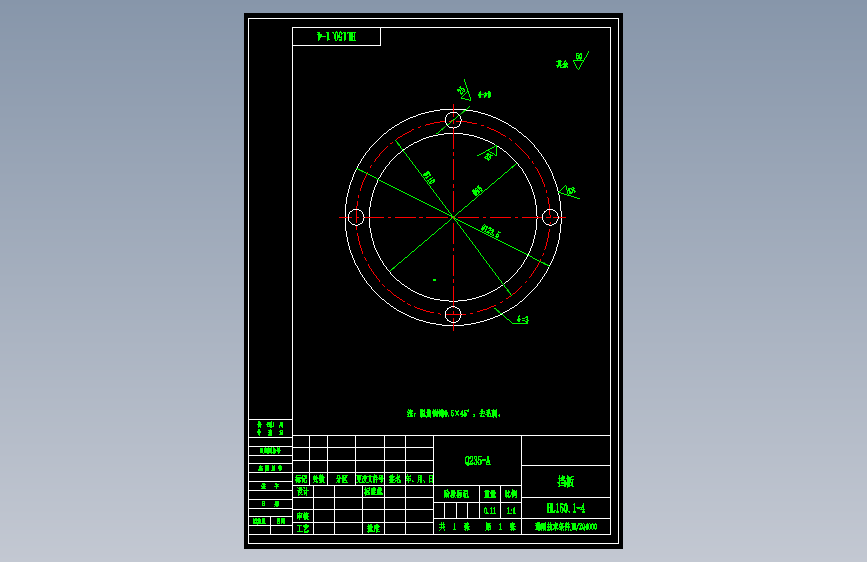This screenshot has height=562, width=867.
Task: Click the hole count label beside top roughness symbol
Action: pos(484,95)
